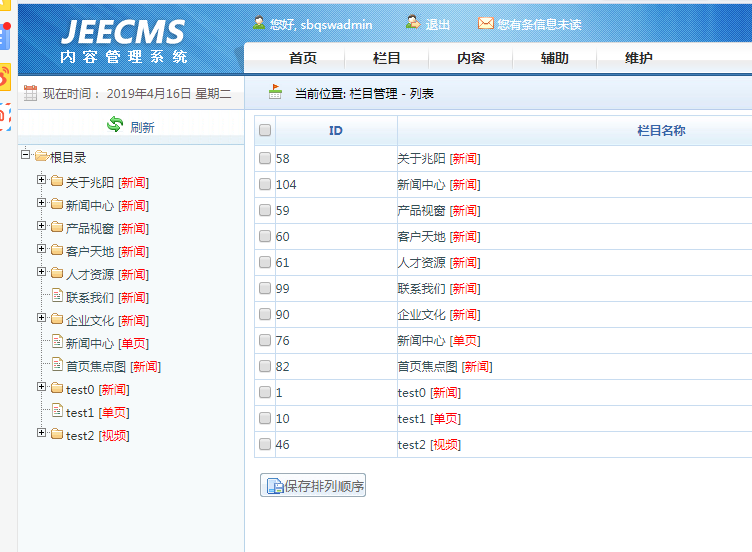Expand the 人才资源 tree node
Viewport: 752px width, 552px height.
pyautogui.click(x=41, y=271)
